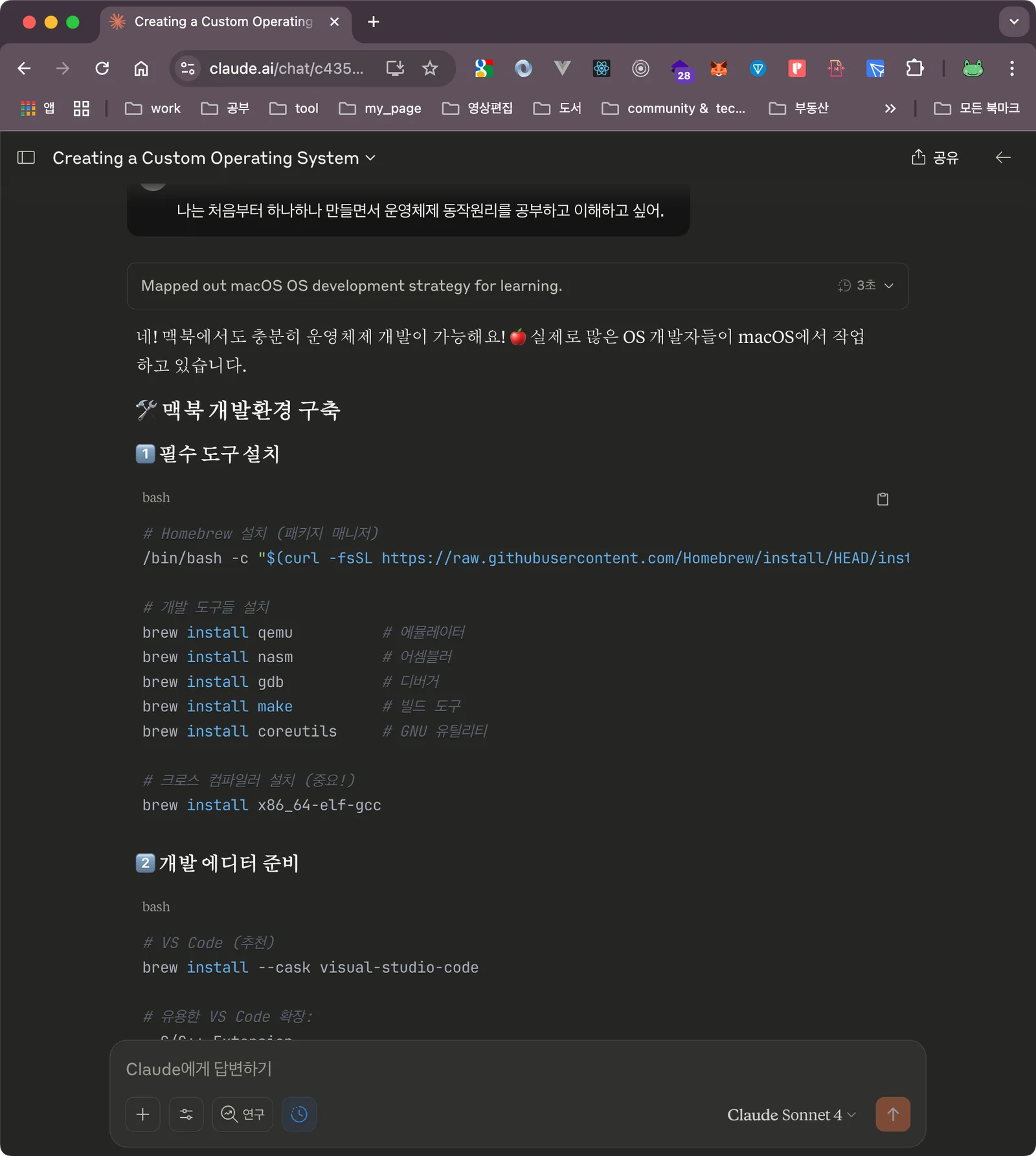Click the 공유 share button
Screen dimensions: 1036x1156
point(934,157)
